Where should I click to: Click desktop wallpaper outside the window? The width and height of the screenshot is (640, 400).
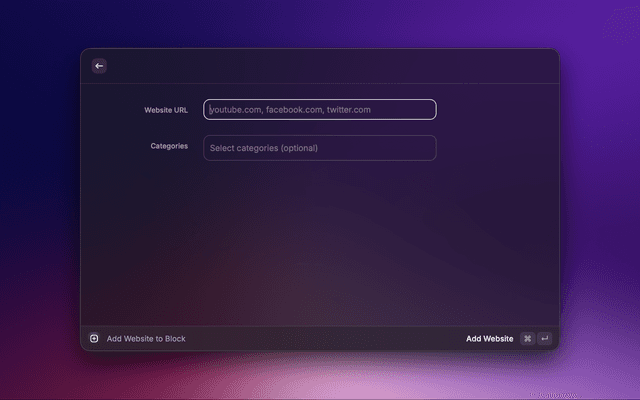click(x=600, y=200)
